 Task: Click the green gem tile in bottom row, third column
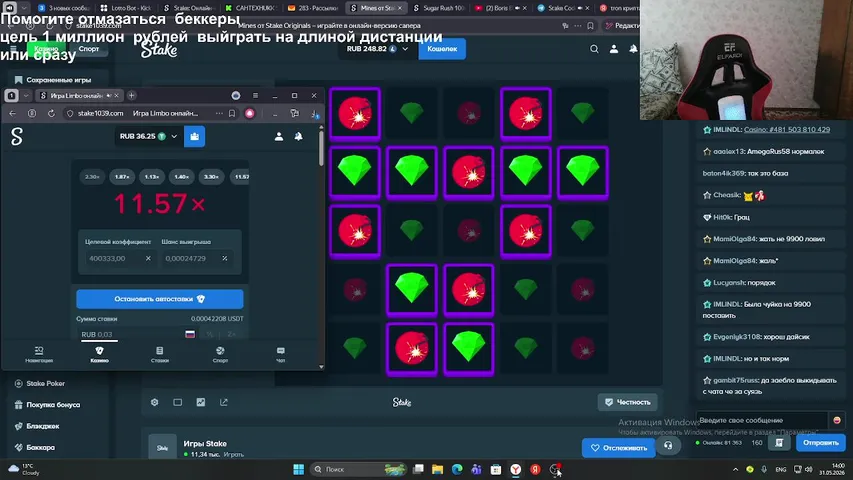[x=468, y=349]
